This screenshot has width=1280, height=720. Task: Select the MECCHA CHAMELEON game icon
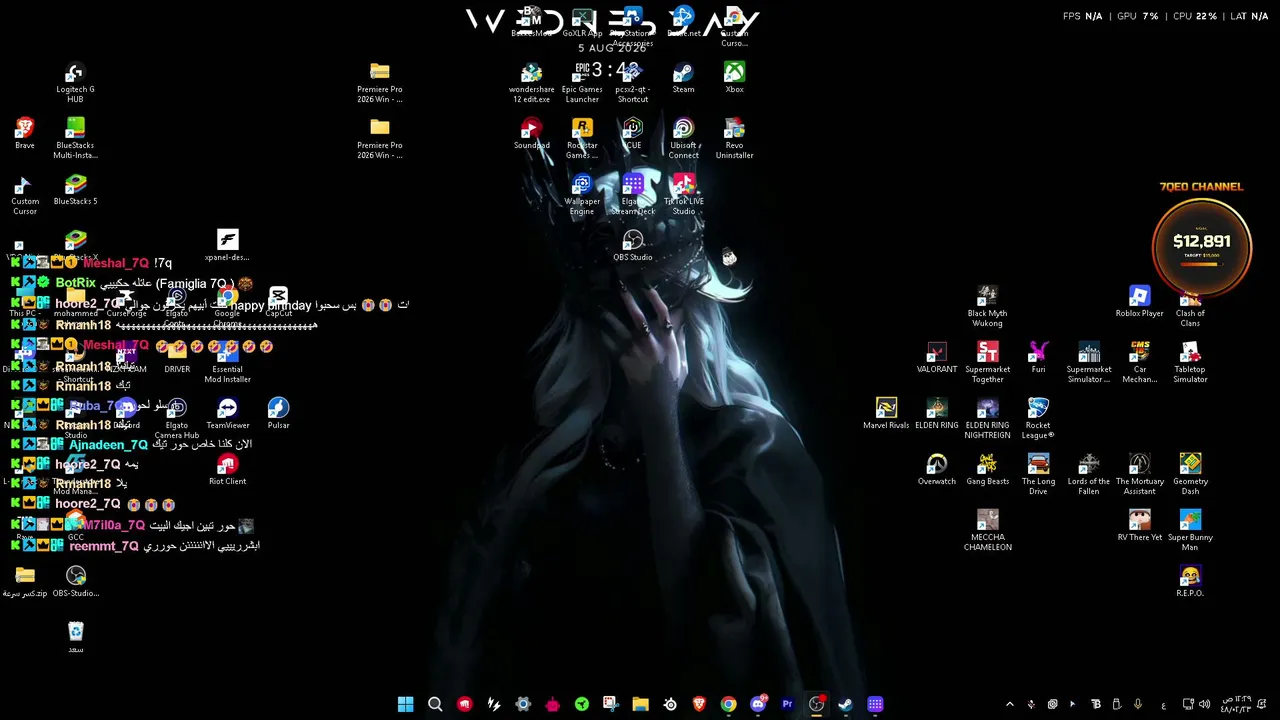[x=988, y=530]
